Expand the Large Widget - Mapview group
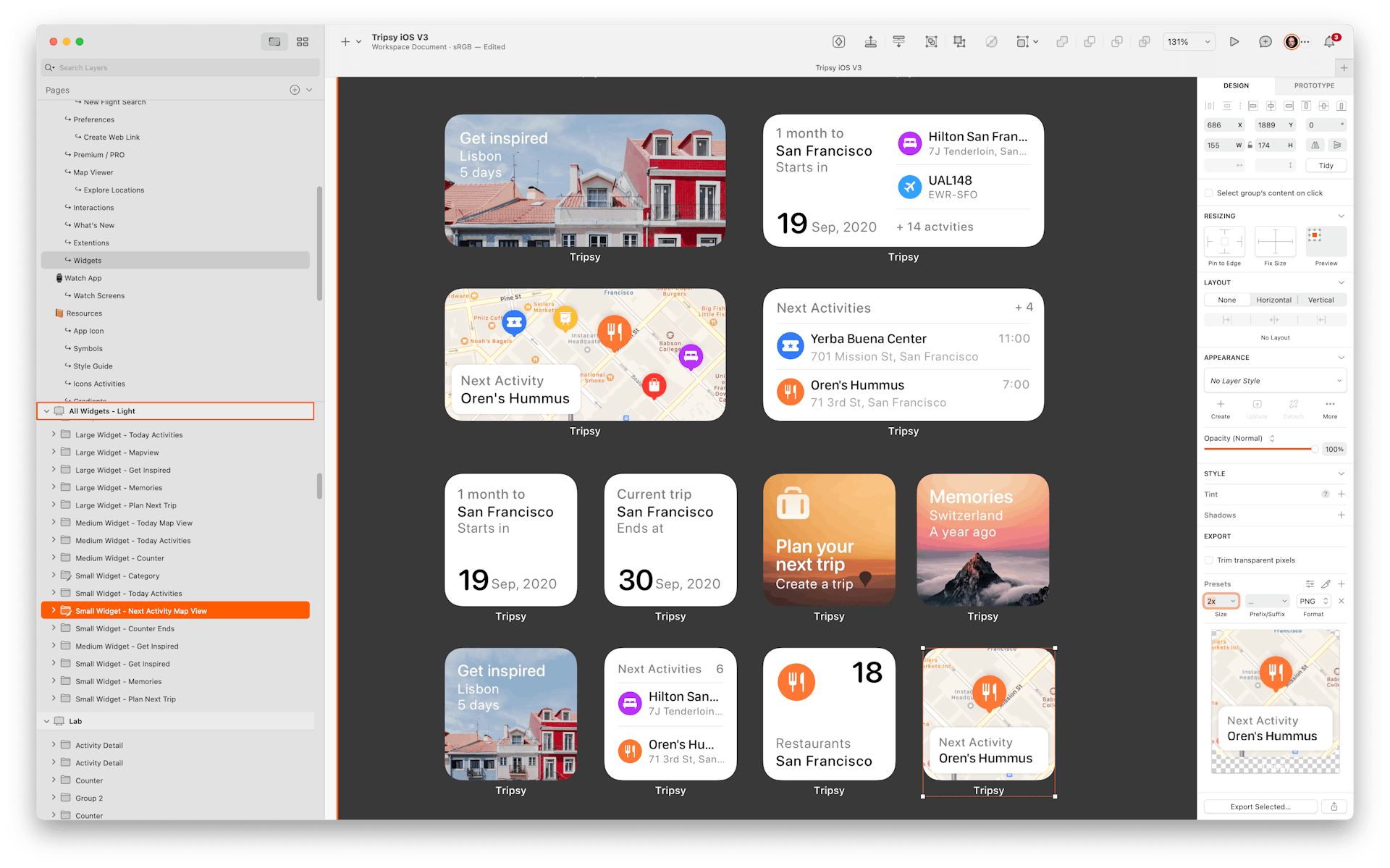 [x=53, y=452]
